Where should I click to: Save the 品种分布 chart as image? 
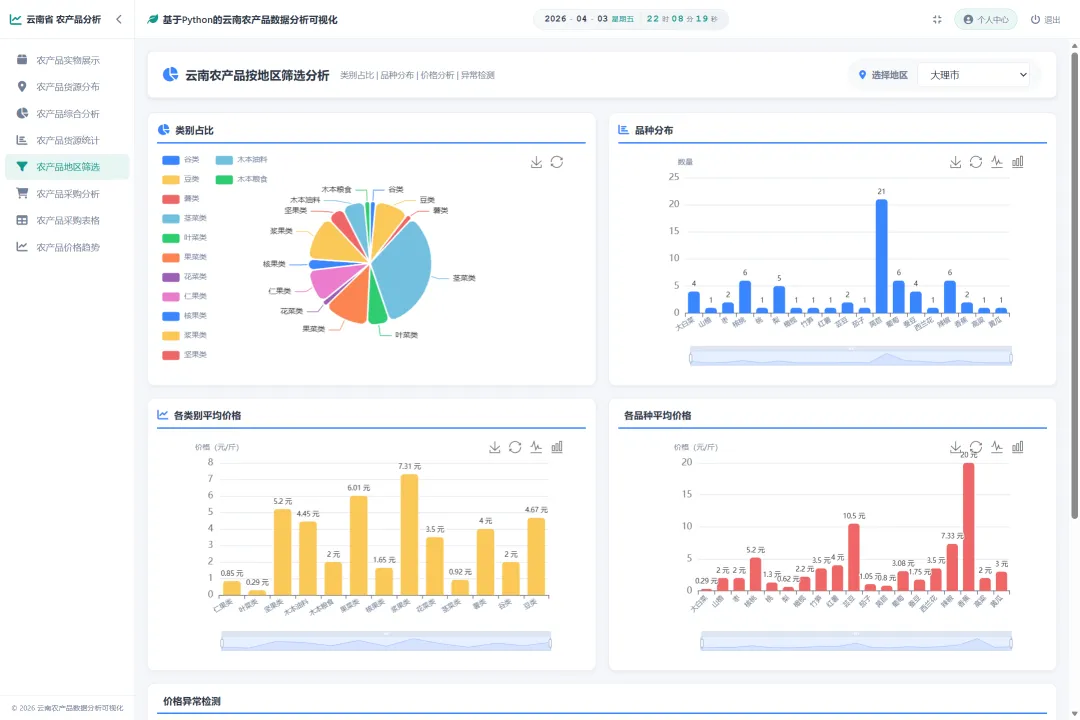pos(955,162)
